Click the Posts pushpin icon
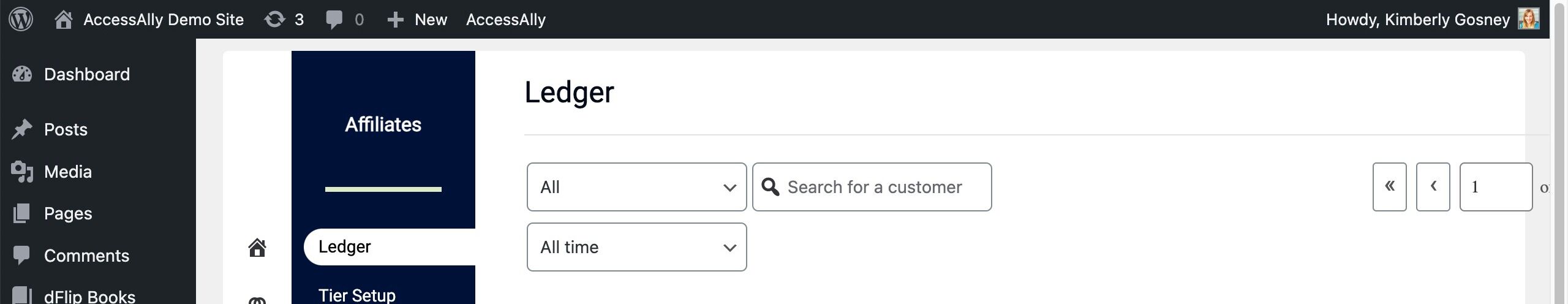The height and width of the screenshot is (304, 1568). (22, 129)
